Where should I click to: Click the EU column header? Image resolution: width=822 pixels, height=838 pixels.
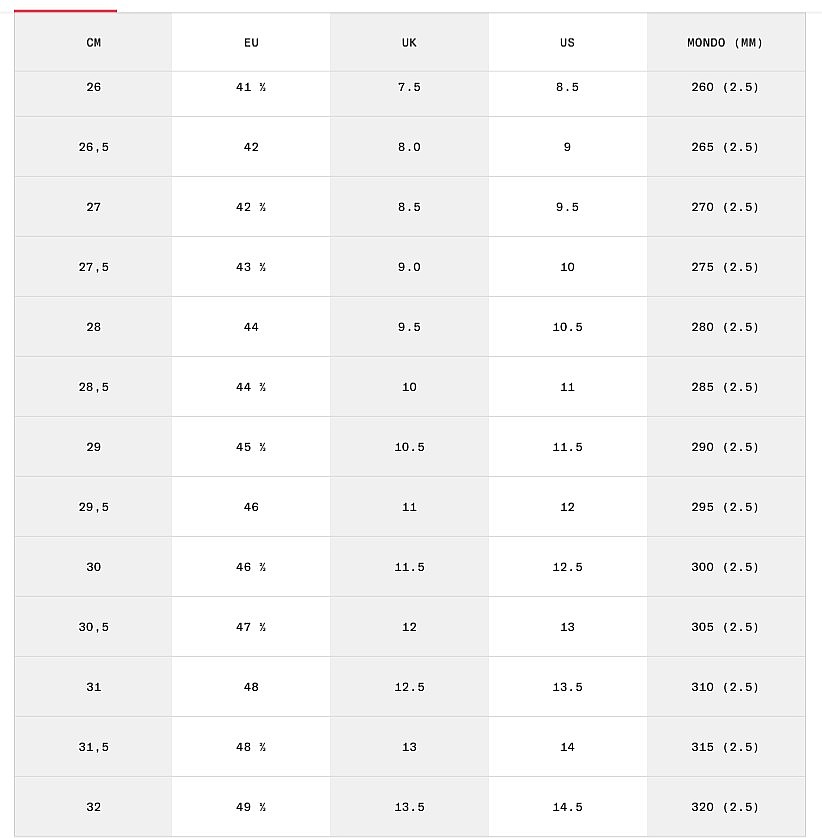251,43
